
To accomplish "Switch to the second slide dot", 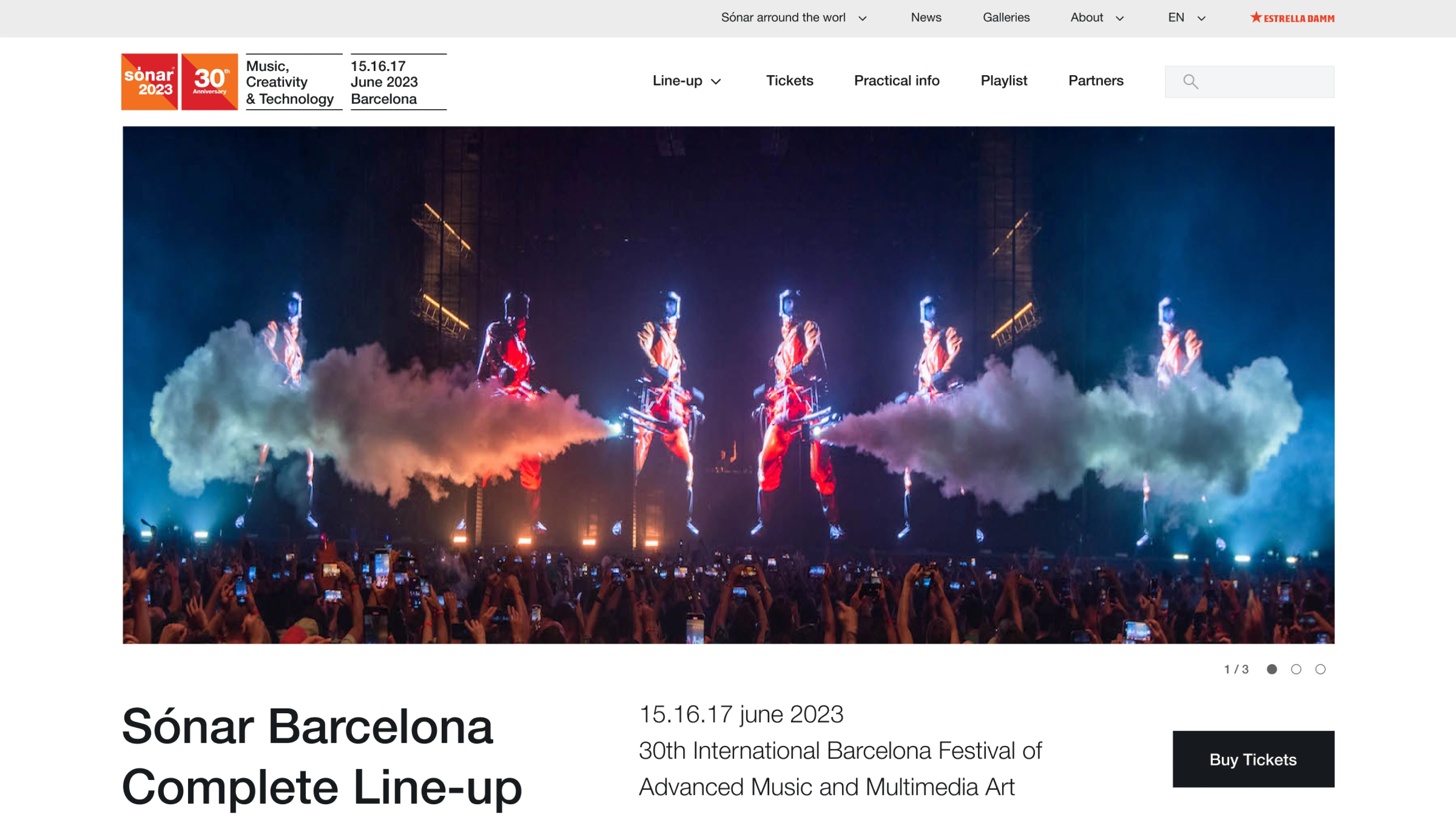I will click(x=1295, y=669).
